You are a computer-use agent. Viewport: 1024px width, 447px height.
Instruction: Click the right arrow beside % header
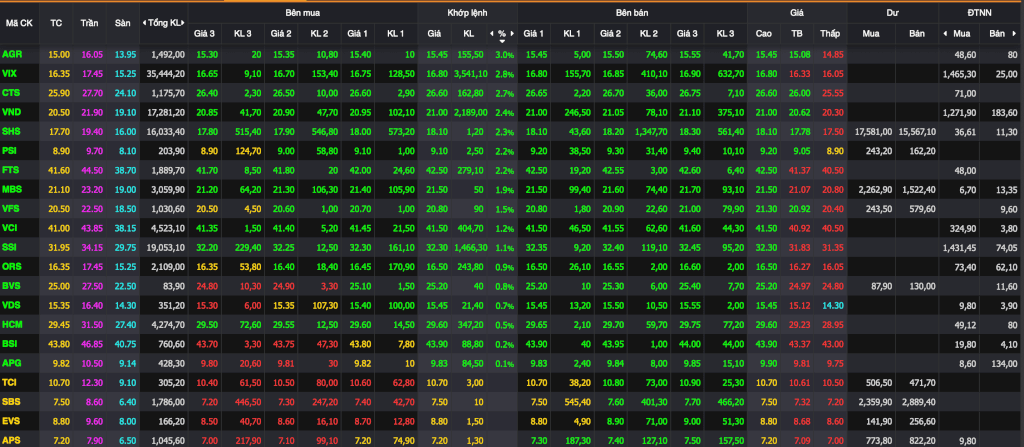(x=513, y=33)
